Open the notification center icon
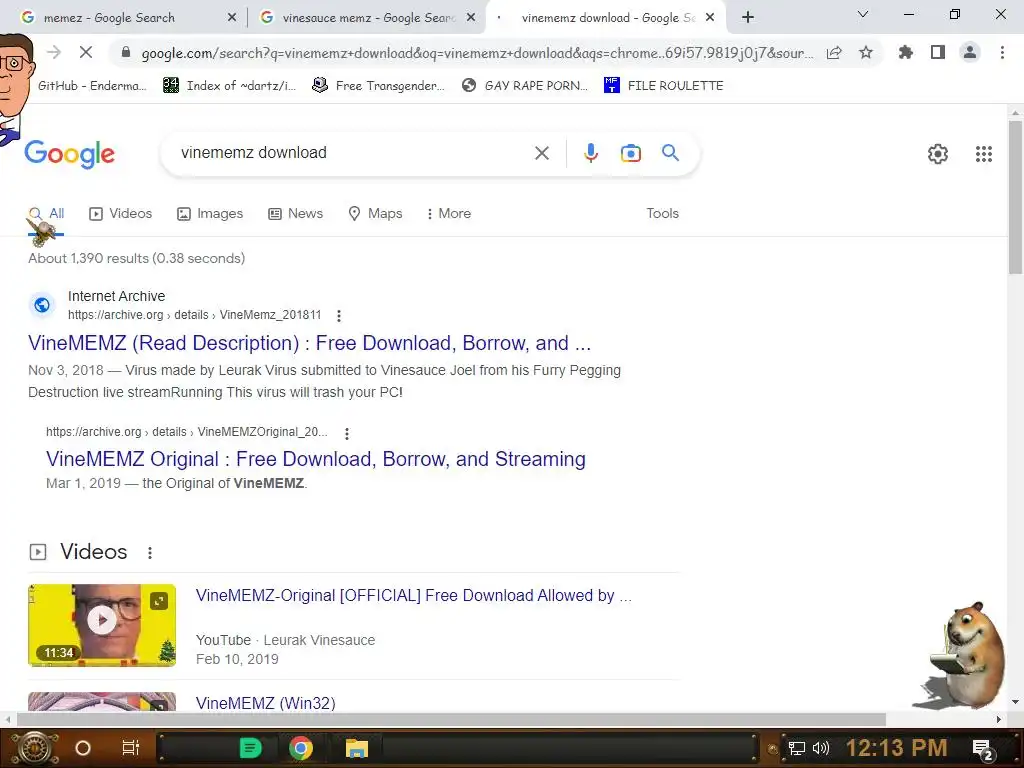Screen dimensions: 1024x768 click(983, 750)
